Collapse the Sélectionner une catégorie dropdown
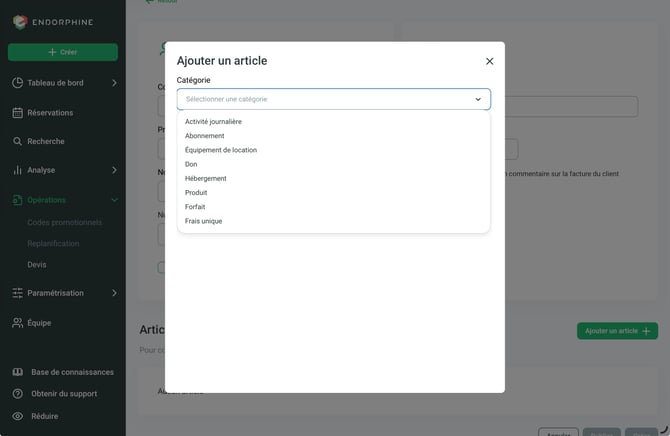 click(x=478, y=99)
